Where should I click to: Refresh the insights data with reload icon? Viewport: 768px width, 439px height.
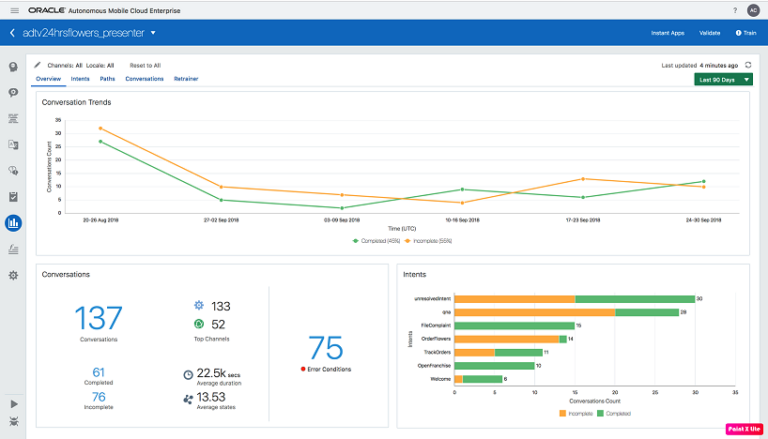pos(747,65)
